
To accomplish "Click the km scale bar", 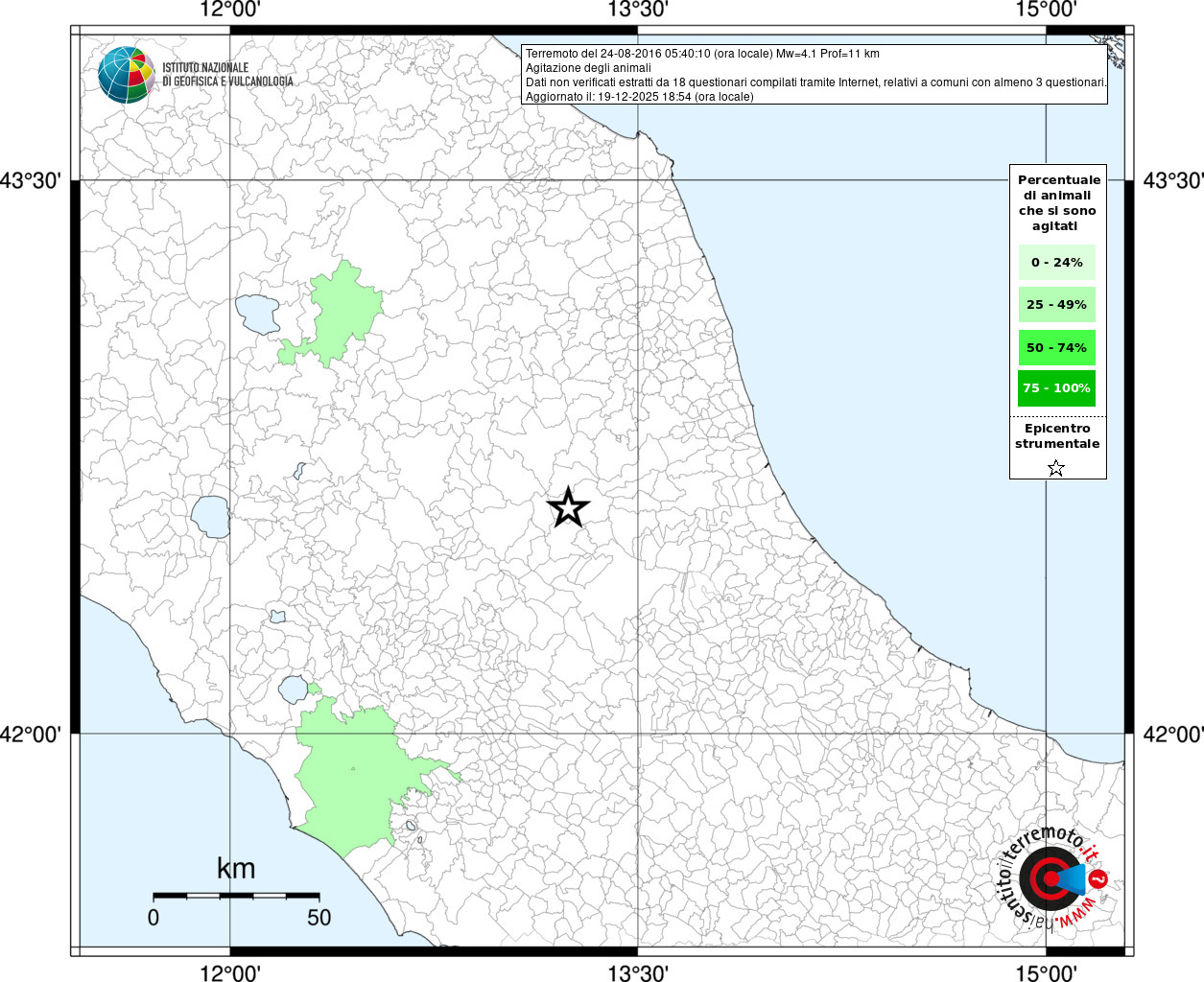I will pos(236,896).
